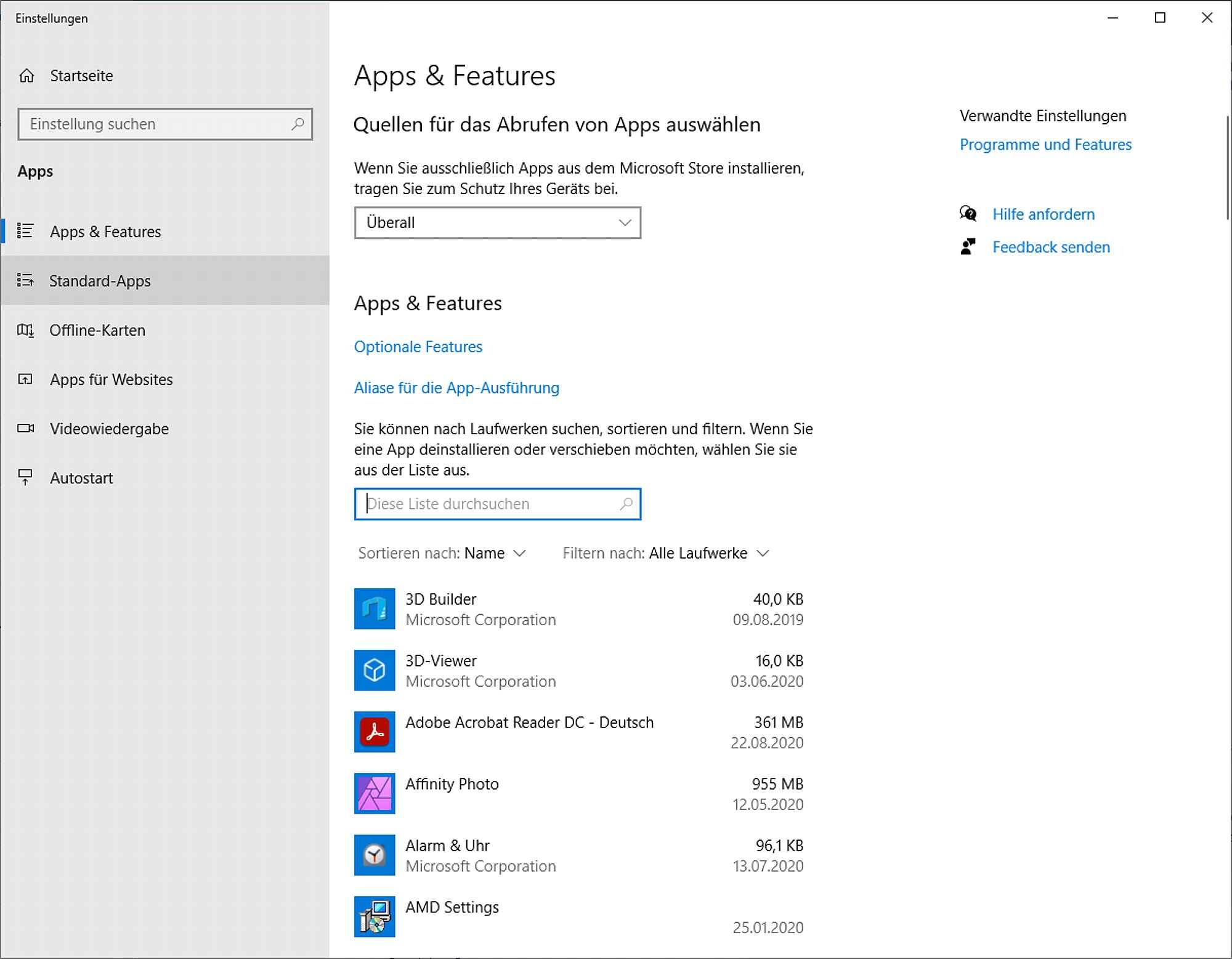
Task: Minimize the Einstellungen window
Action: 1112,18
